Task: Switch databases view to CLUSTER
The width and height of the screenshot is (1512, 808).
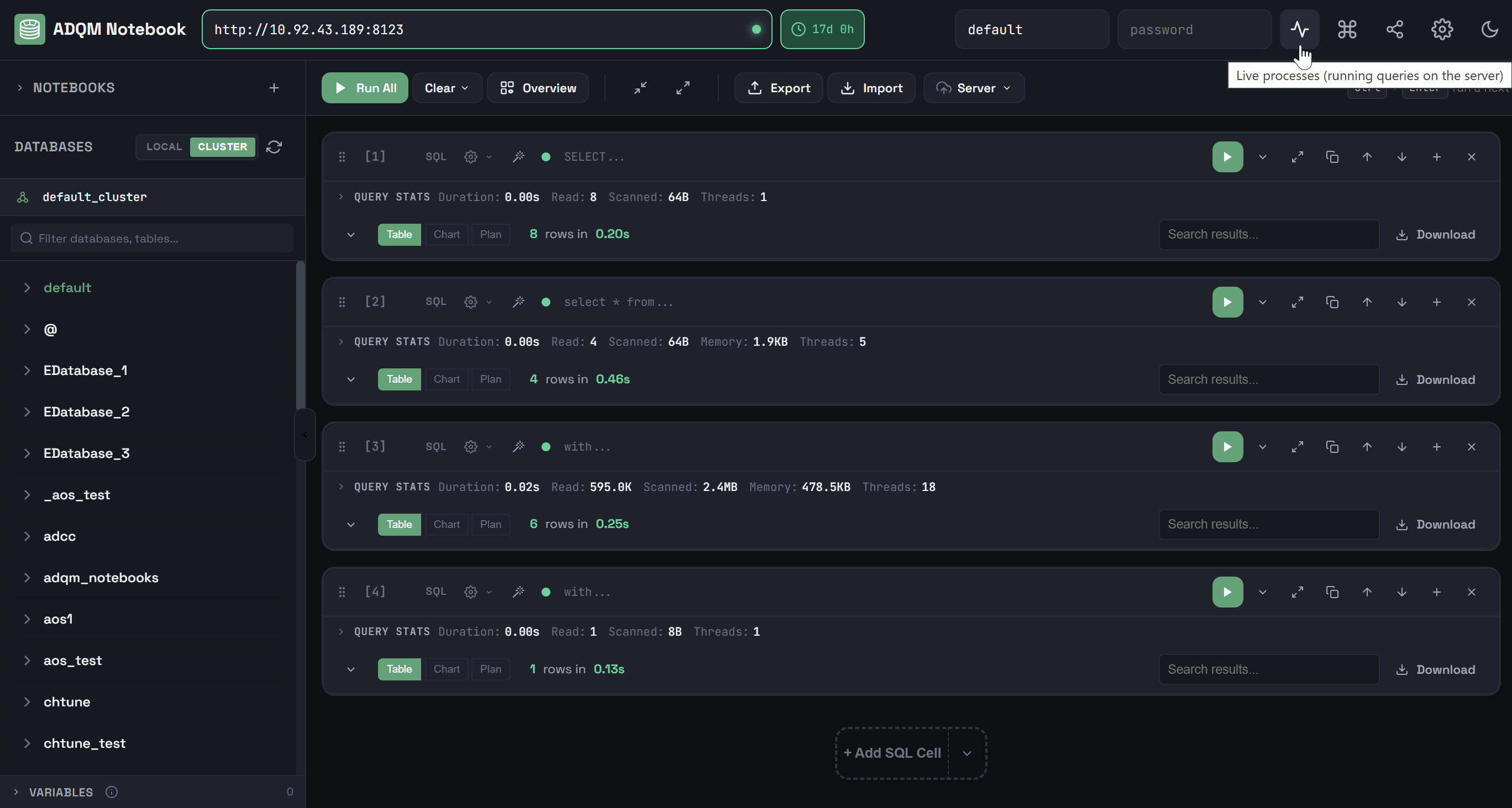Action: (x=223, y=147)
